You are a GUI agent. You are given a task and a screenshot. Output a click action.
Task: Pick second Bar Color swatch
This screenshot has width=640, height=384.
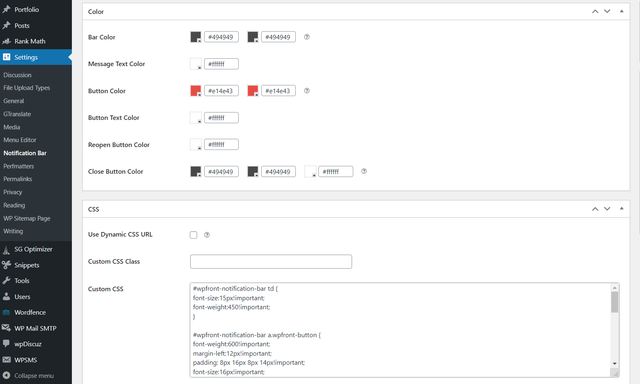253,37
